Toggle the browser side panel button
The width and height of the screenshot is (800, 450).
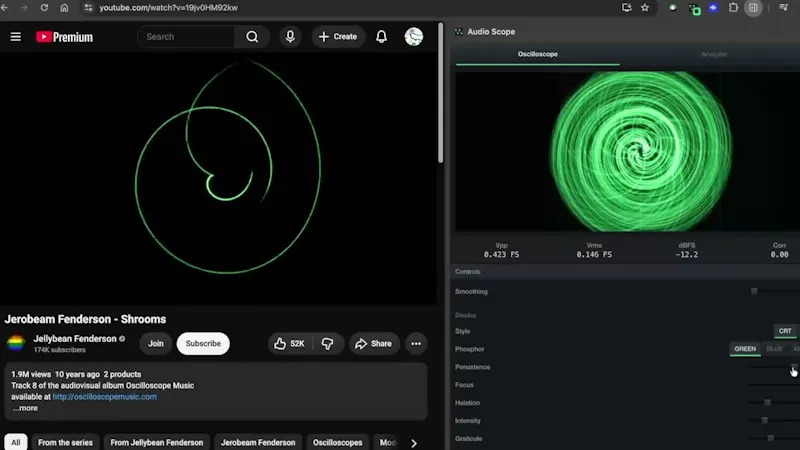(753, 8)
